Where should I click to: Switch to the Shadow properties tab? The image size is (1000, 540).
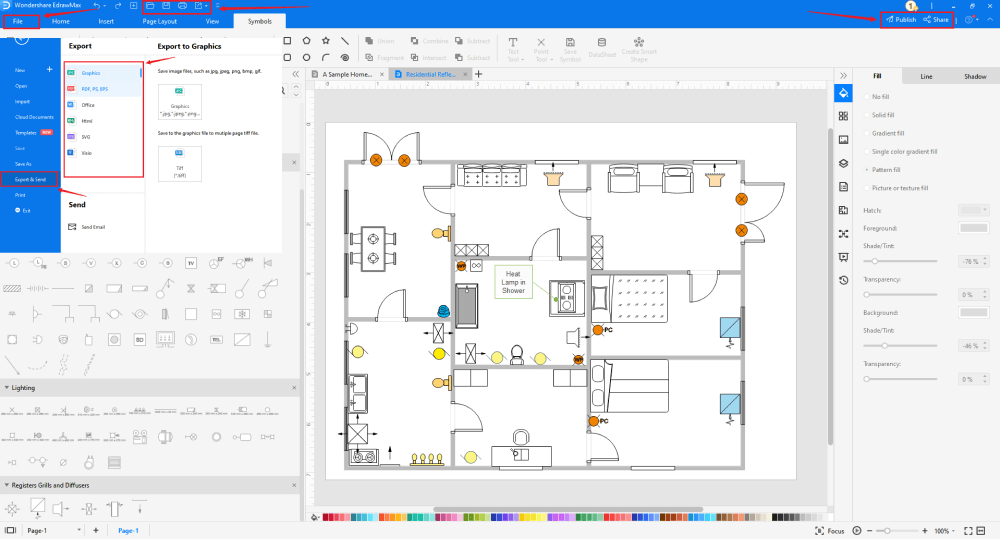(975, 77)
